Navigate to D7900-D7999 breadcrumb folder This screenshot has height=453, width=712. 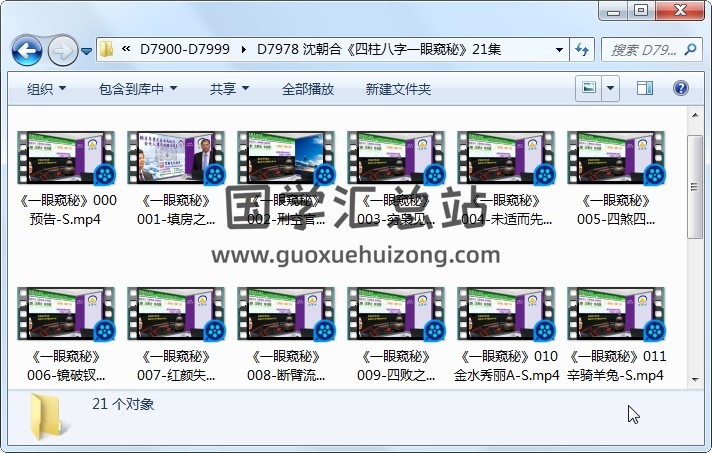coord(184,49)
